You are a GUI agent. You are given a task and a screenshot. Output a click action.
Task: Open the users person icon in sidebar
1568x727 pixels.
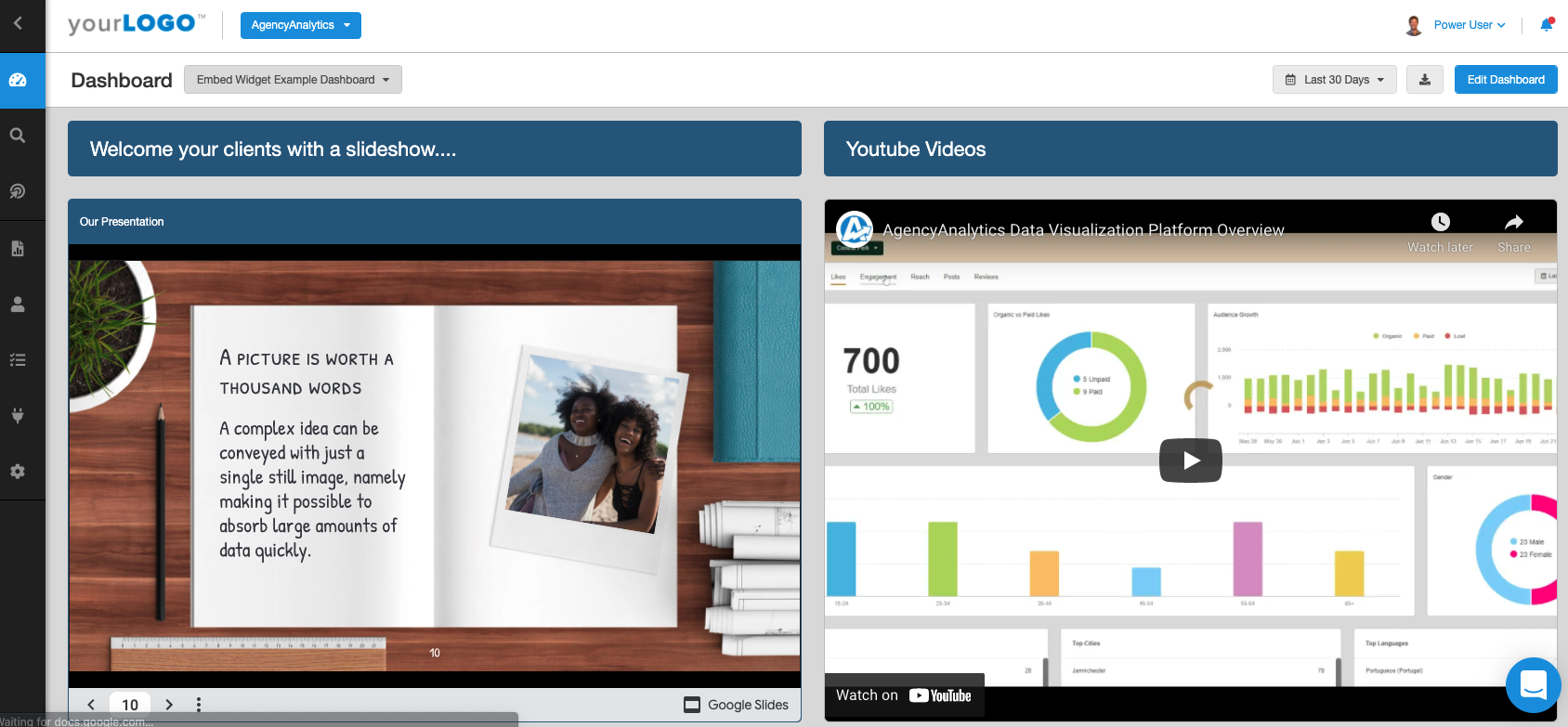point(18,304)
